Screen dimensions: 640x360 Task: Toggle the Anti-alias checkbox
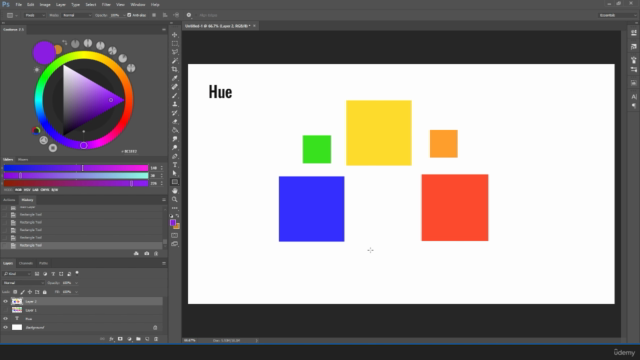[129, 15]
